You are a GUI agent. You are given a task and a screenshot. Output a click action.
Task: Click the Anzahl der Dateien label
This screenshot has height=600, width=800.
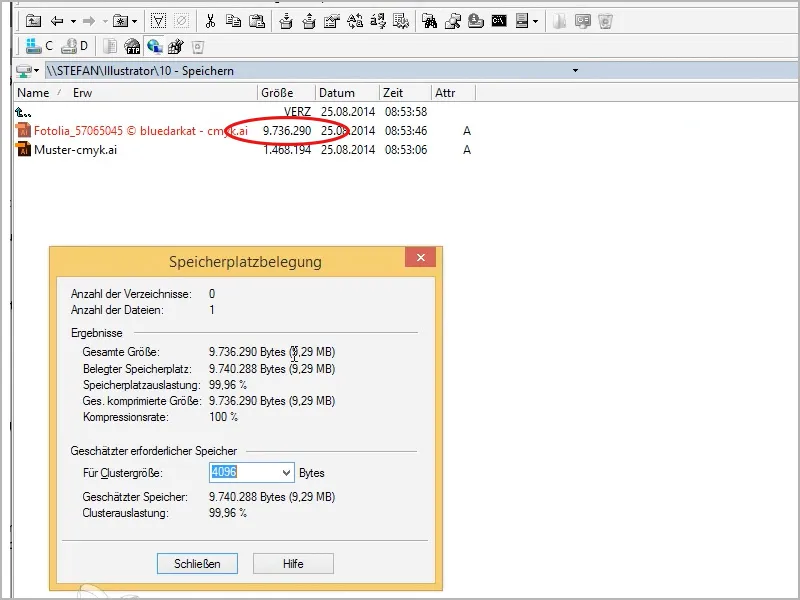(117, 310)
